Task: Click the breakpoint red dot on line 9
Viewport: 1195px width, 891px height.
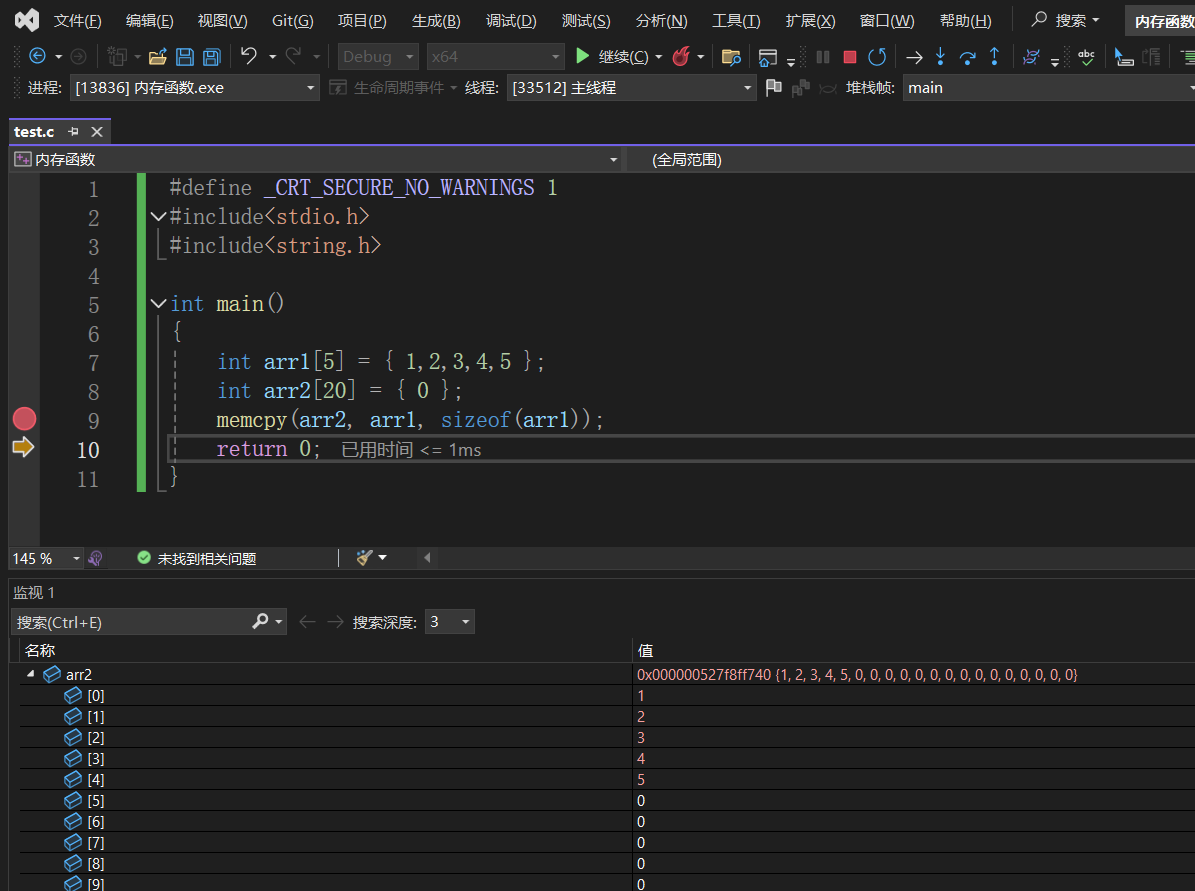Action: (24, 418)
